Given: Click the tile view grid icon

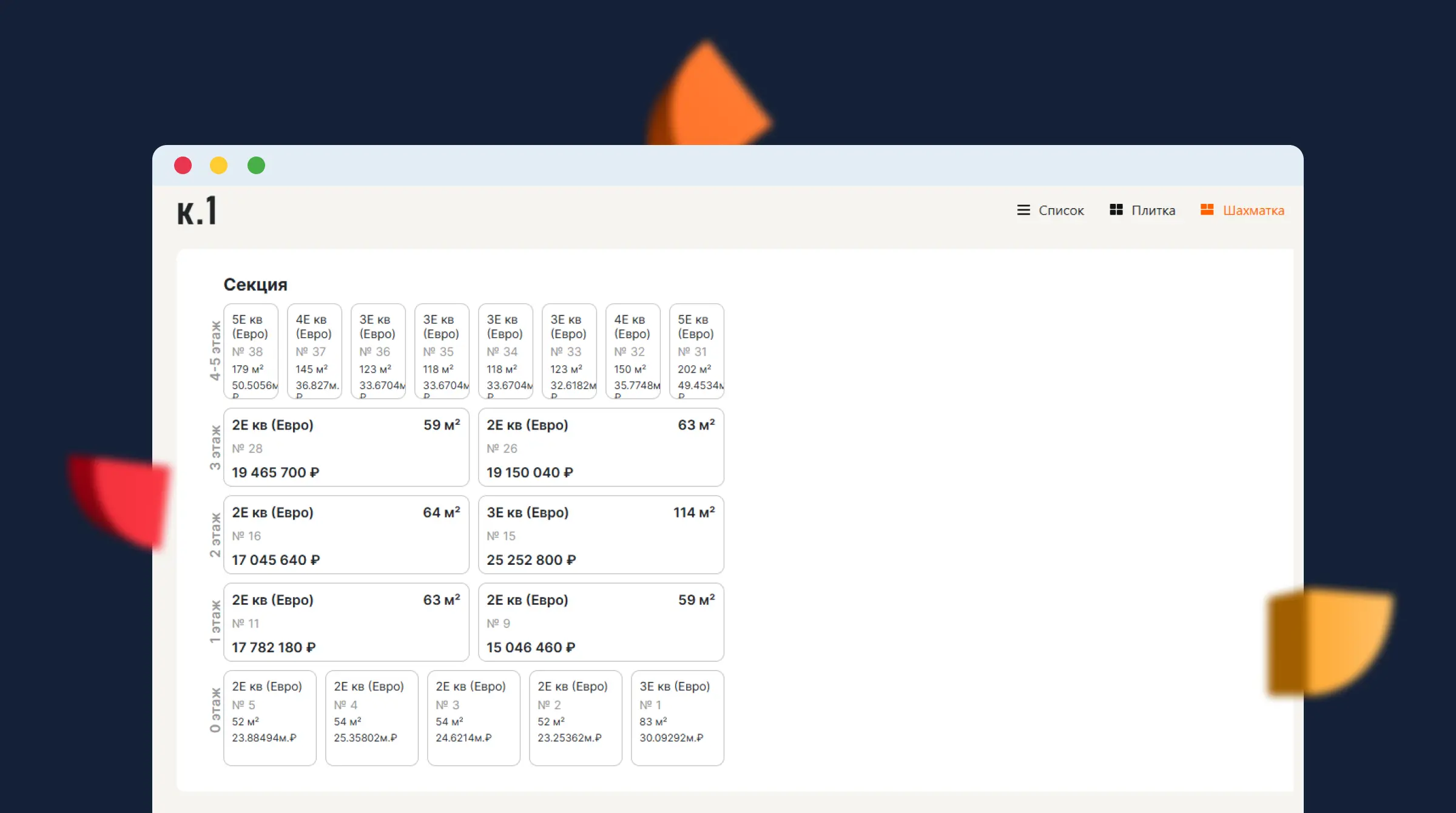Looking at the screenshot, I should 1116,210.
